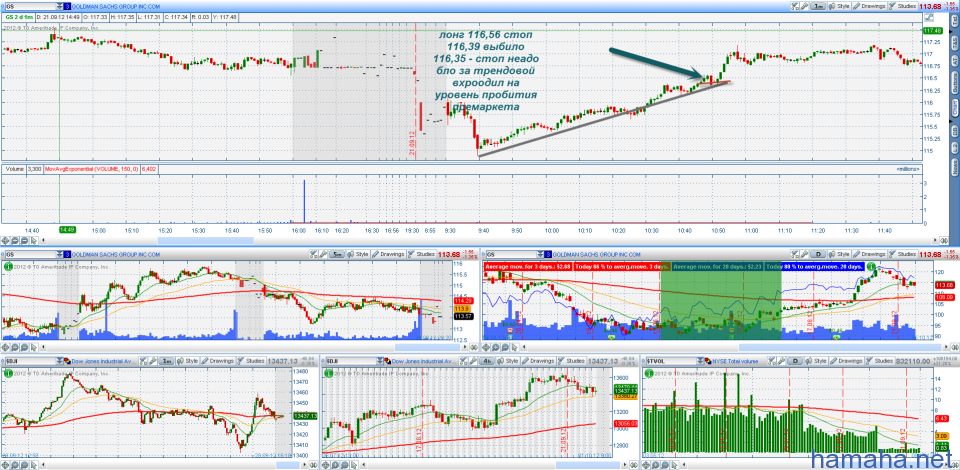960x470 pixels.
Task: Open D timeframe selector in $TVOL chart
Action: (795, 361)
